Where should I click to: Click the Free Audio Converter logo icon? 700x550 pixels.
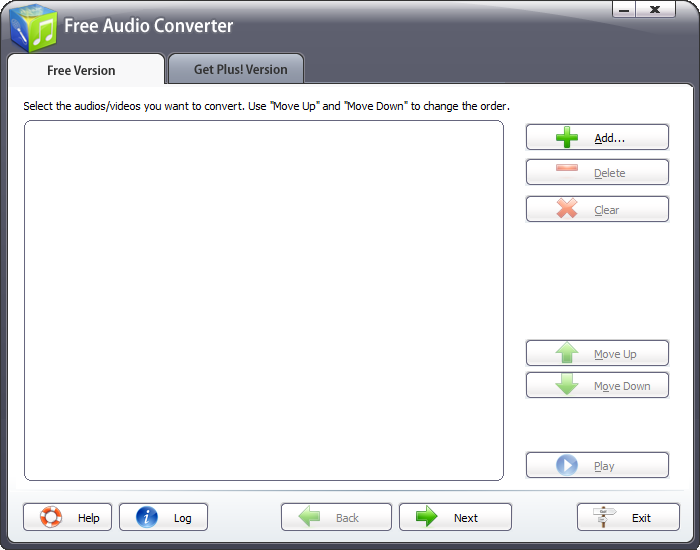click(x=33, y=28)
